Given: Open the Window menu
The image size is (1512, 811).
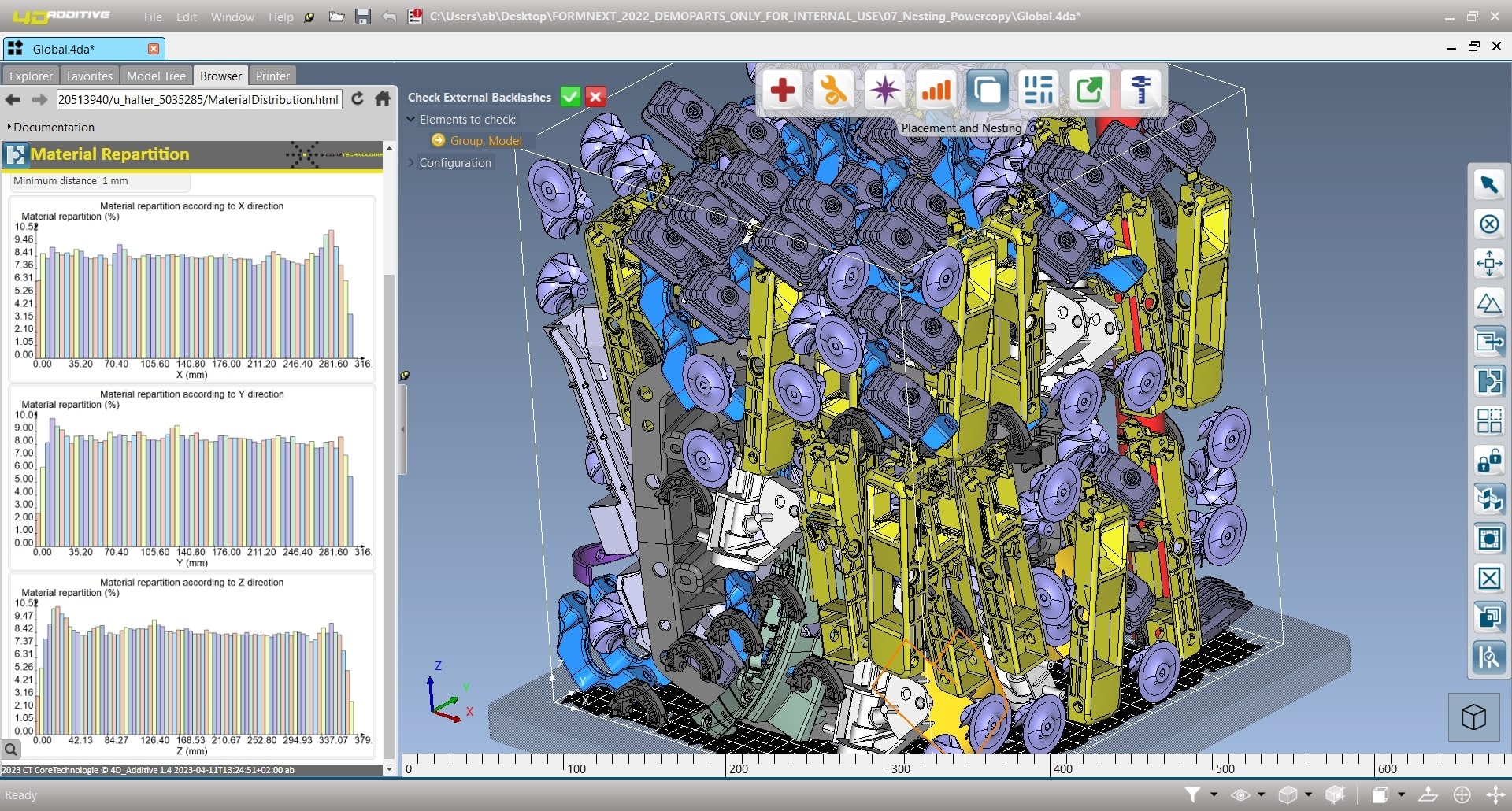Looking at the screenshot, I should click(232, 17).
